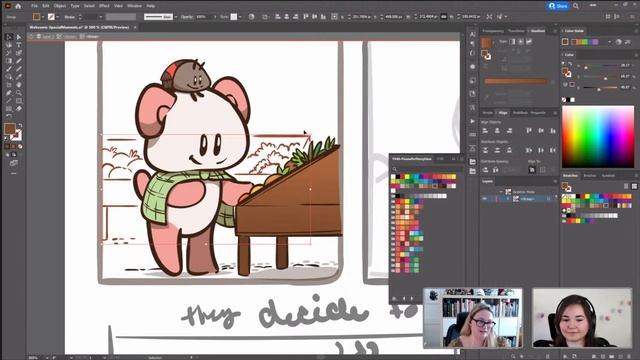Select the Hand tool
This screenshot has width=640, height=360.
click(x=19, y=85)
